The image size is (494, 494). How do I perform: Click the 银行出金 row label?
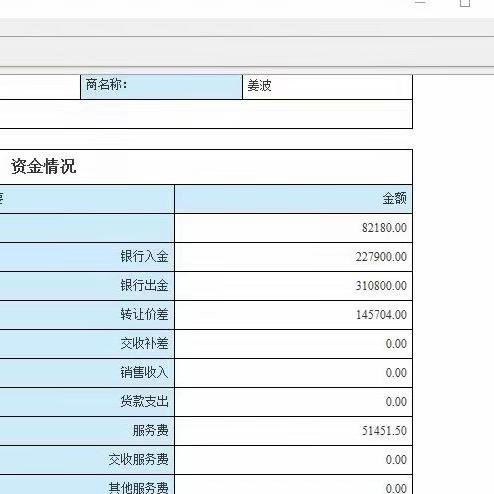(144, 286)
